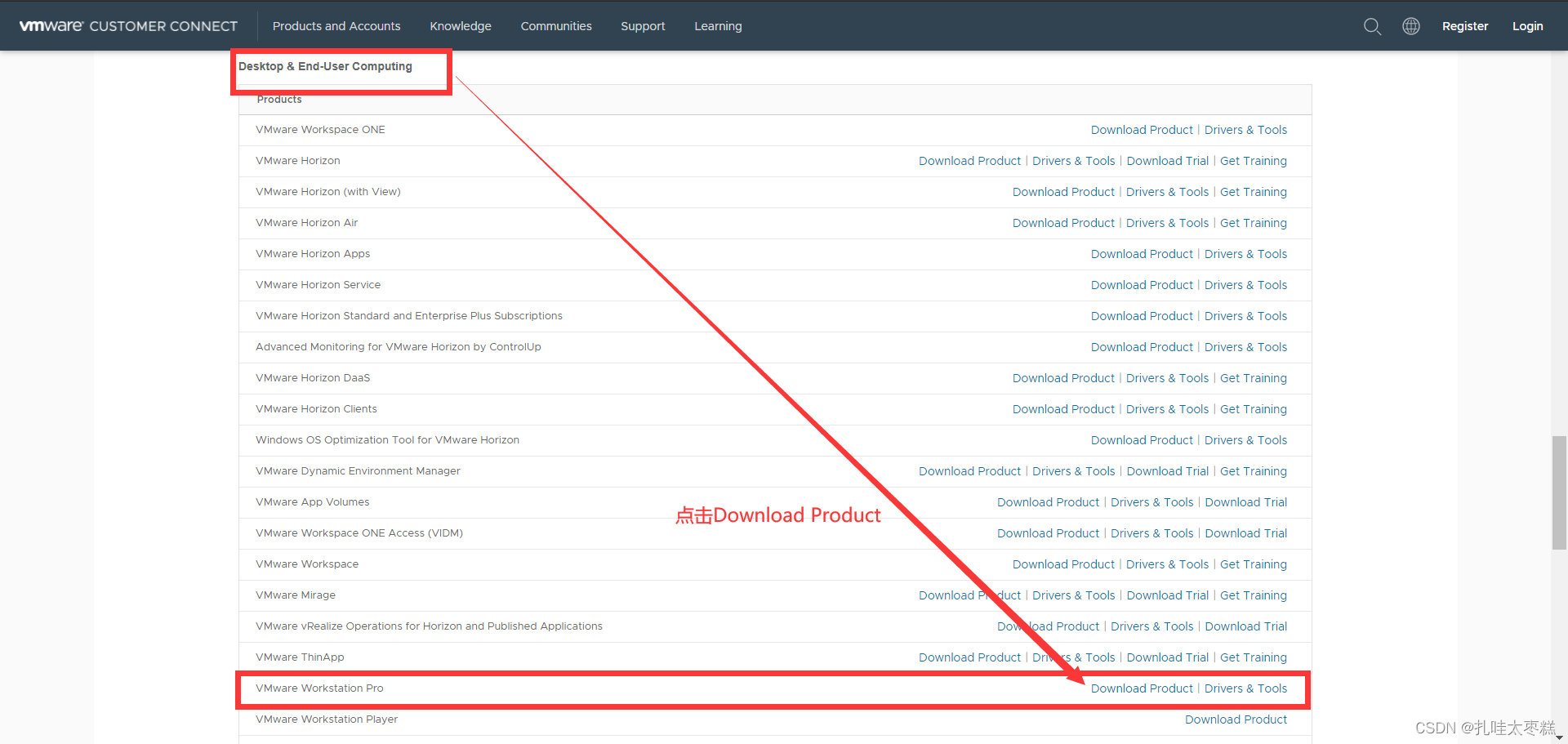1568x744 pixels.
Task: Open Drivers & Tools for Workspace ONE
Action: [1245, 130]
